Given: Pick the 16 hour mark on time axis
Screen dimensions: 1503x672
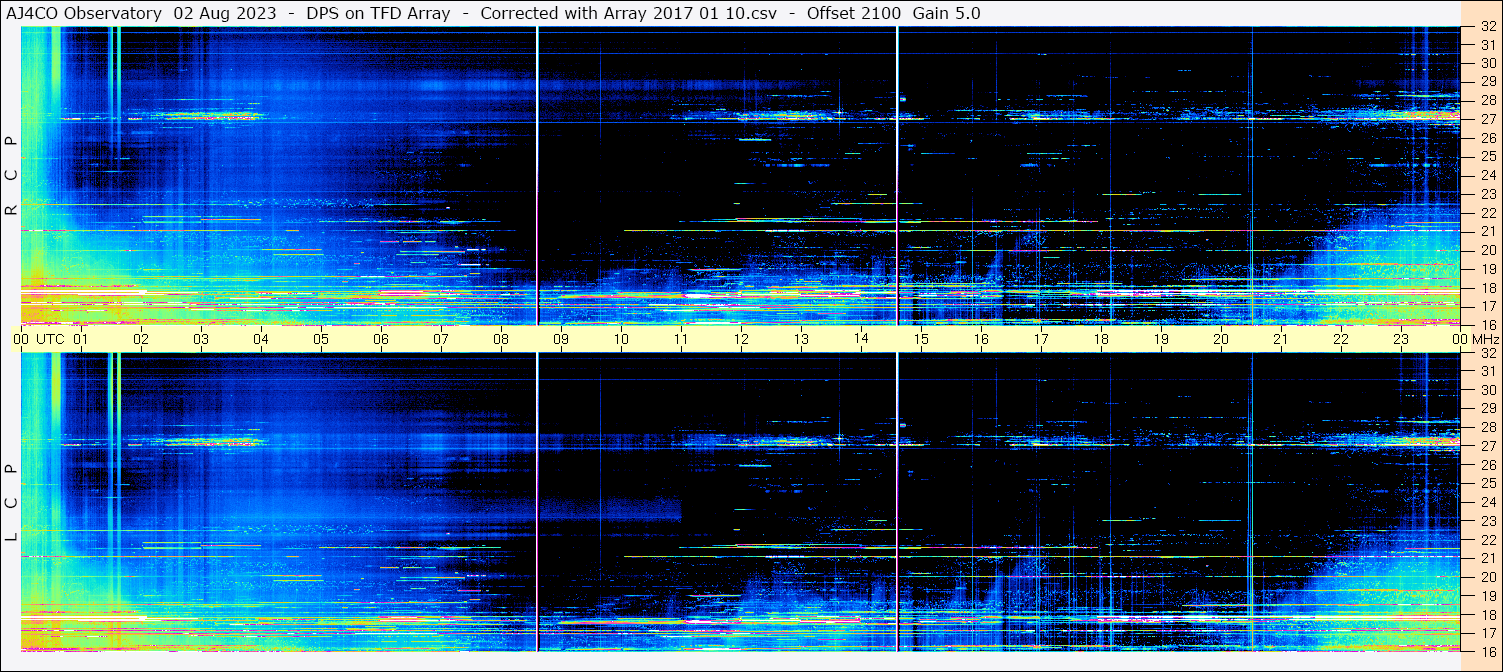Looking at the screenshot, I should 981,339.
